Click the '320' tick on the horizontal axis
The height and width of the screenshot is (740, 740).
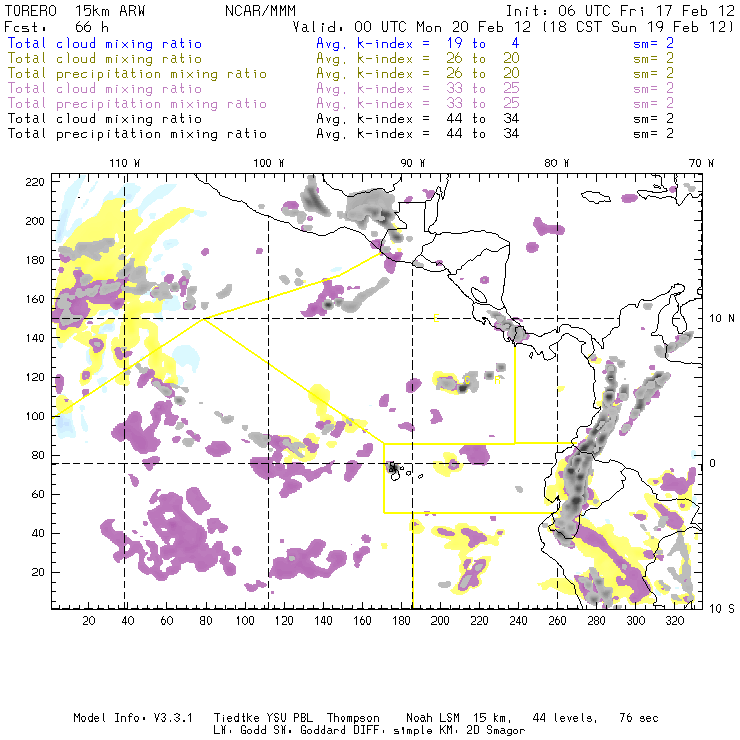675,621
